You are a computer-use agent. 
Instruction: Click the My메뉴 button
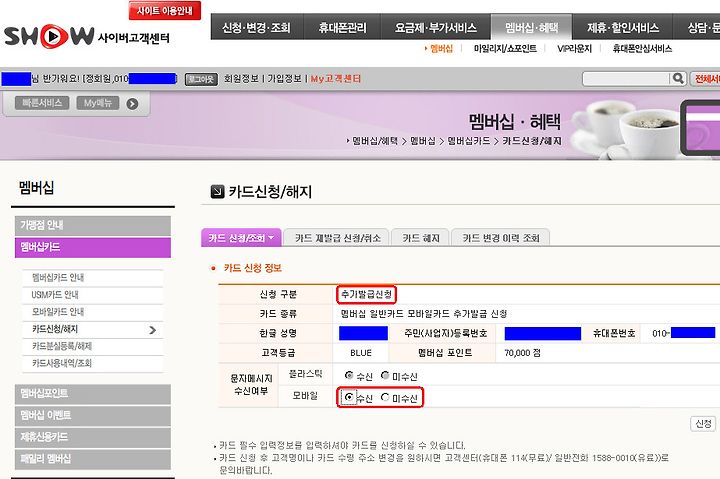[x=97, y=103]
